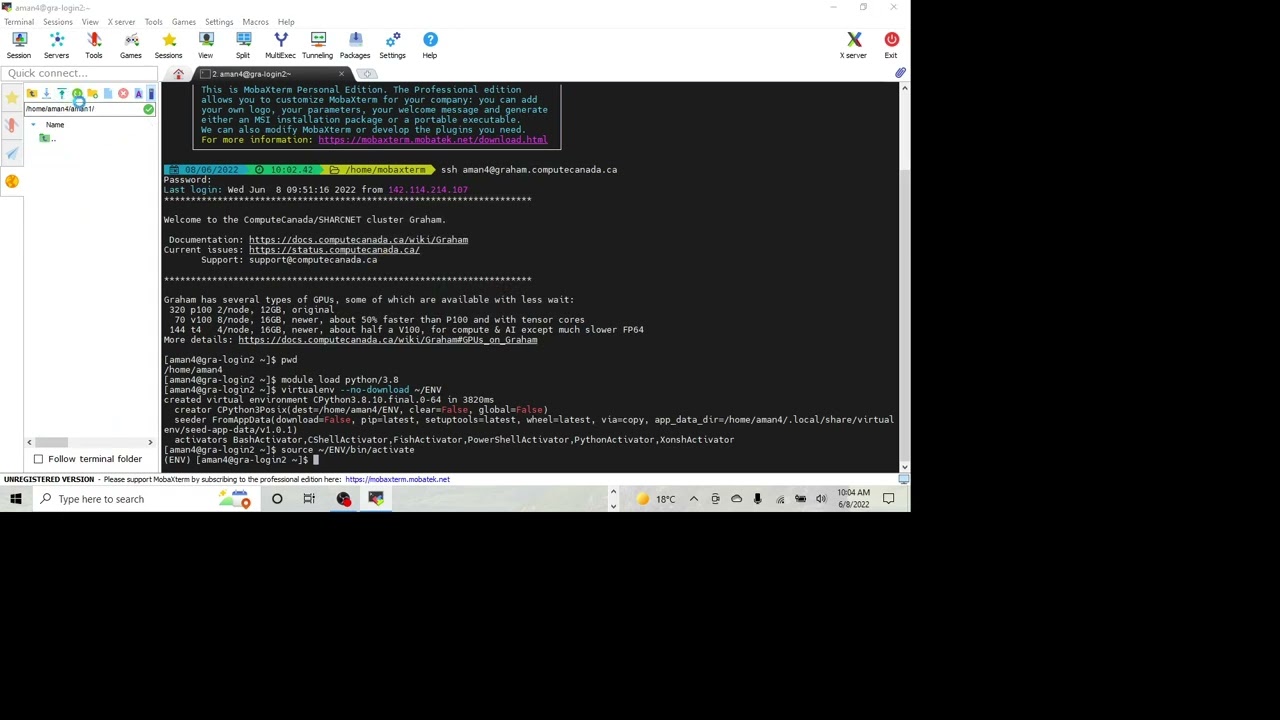Open the Macros menu

pyautogui.click(x=255, y=22)
